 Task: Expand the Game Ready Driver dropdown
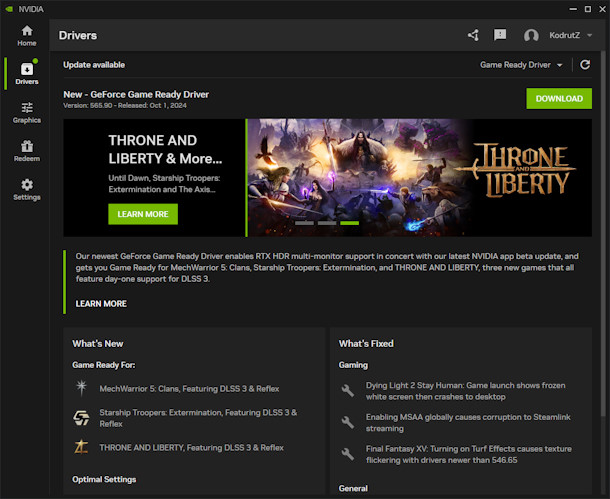522,65
